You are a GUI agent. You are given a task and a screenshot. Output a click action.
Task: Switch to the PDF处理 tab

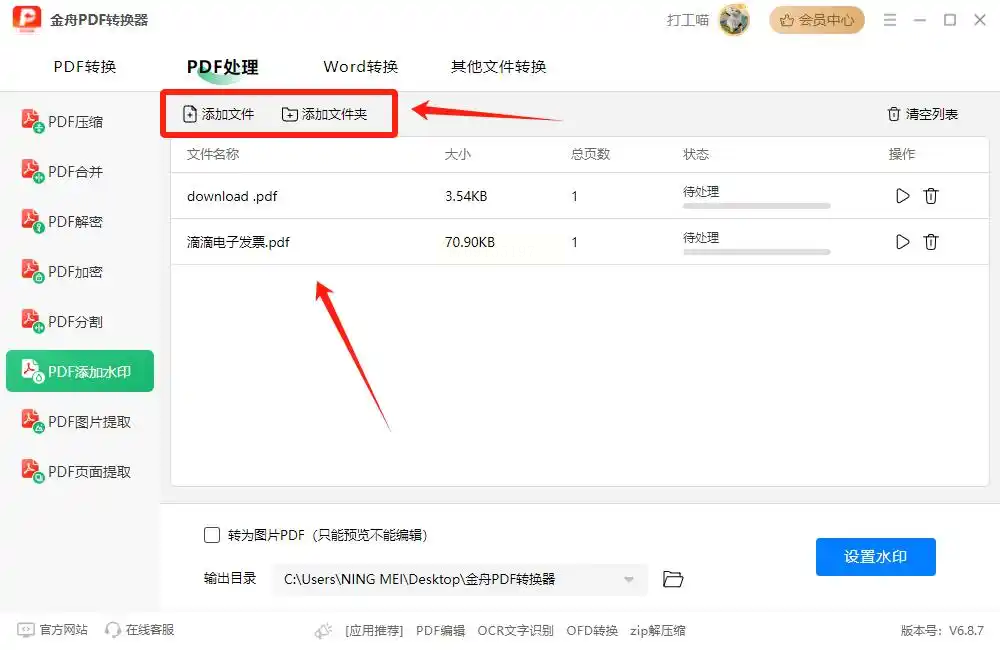point(223,66)
